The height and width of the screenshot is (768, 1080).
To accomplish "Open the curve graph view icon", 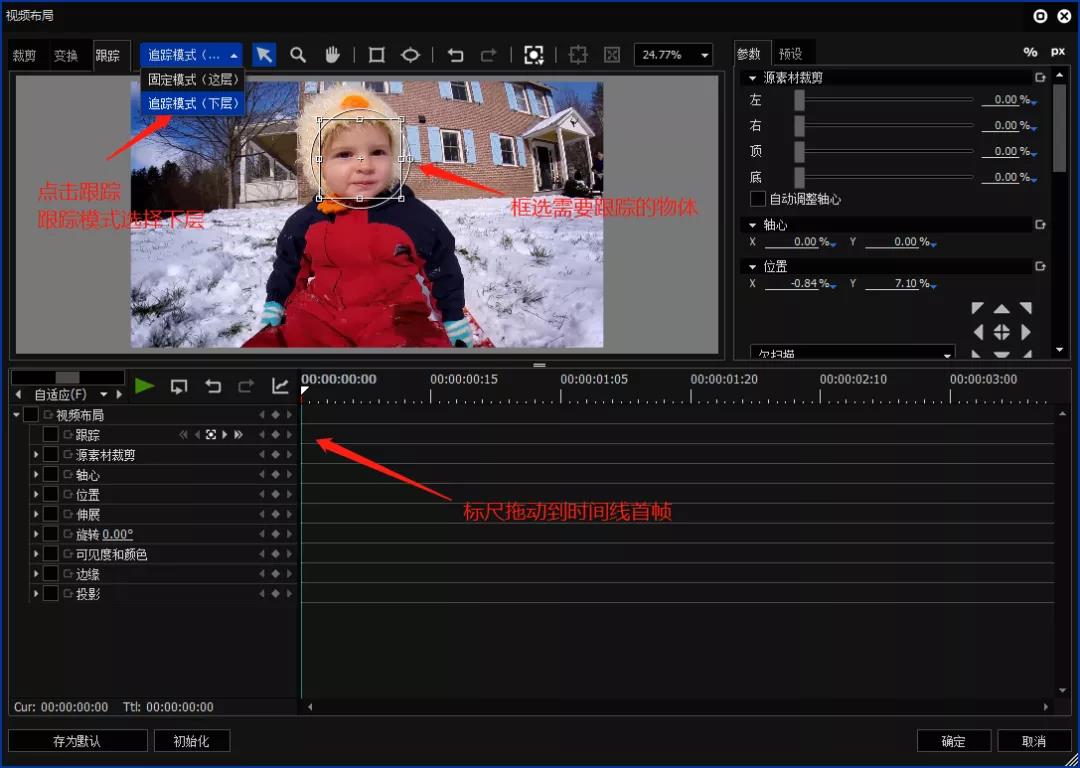I will 280,386.
